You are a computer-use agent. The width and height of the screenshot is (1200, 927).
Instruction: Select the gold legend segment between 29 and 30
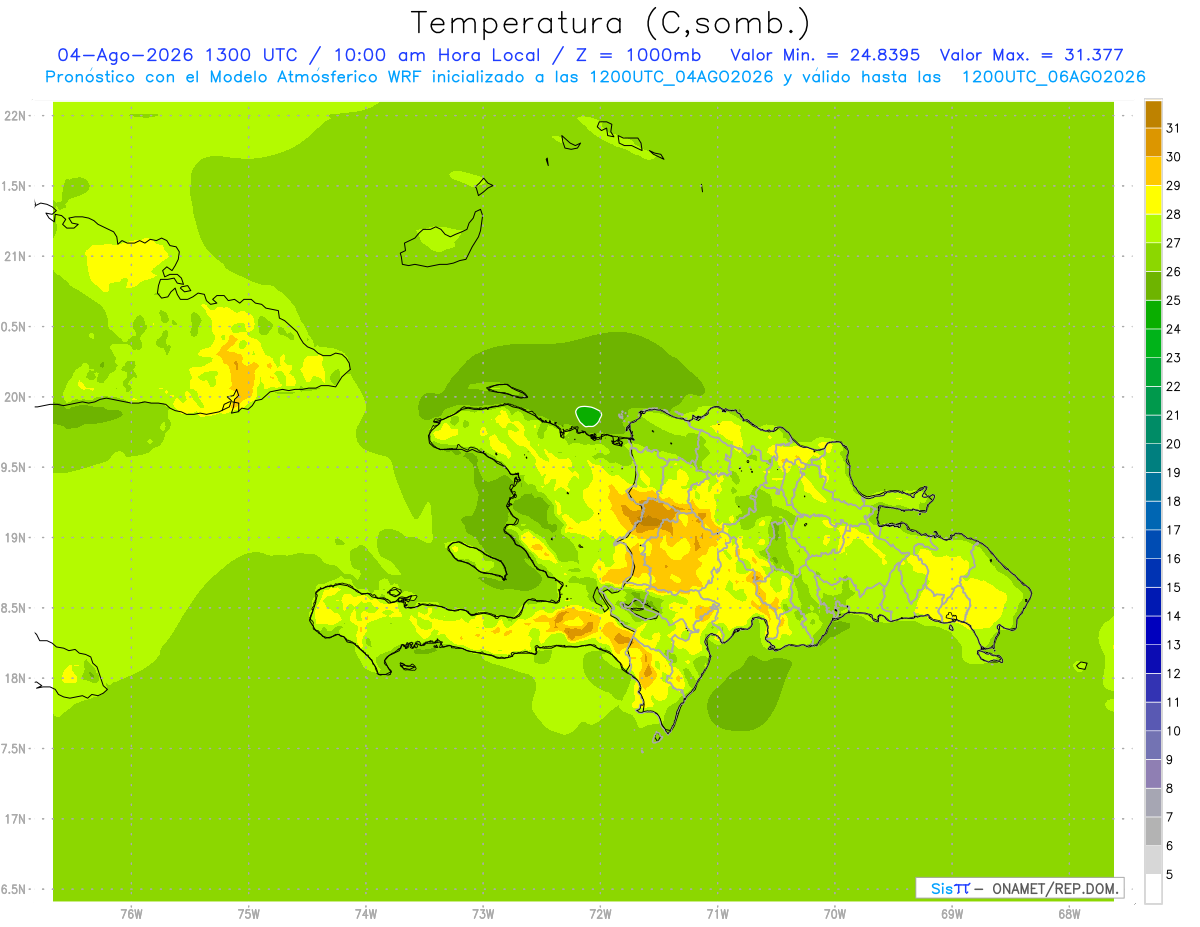(1153, 171)
